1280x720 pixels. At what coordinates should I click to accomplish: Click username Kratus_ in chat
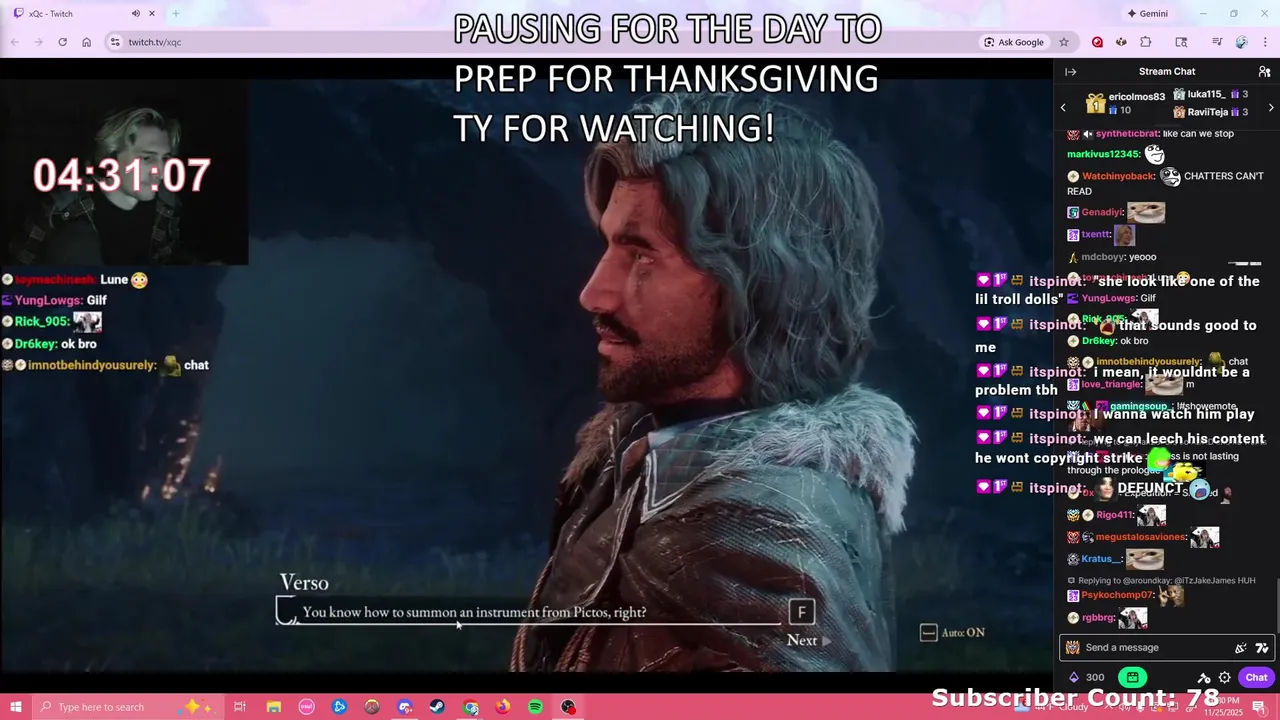point(1101,559)
